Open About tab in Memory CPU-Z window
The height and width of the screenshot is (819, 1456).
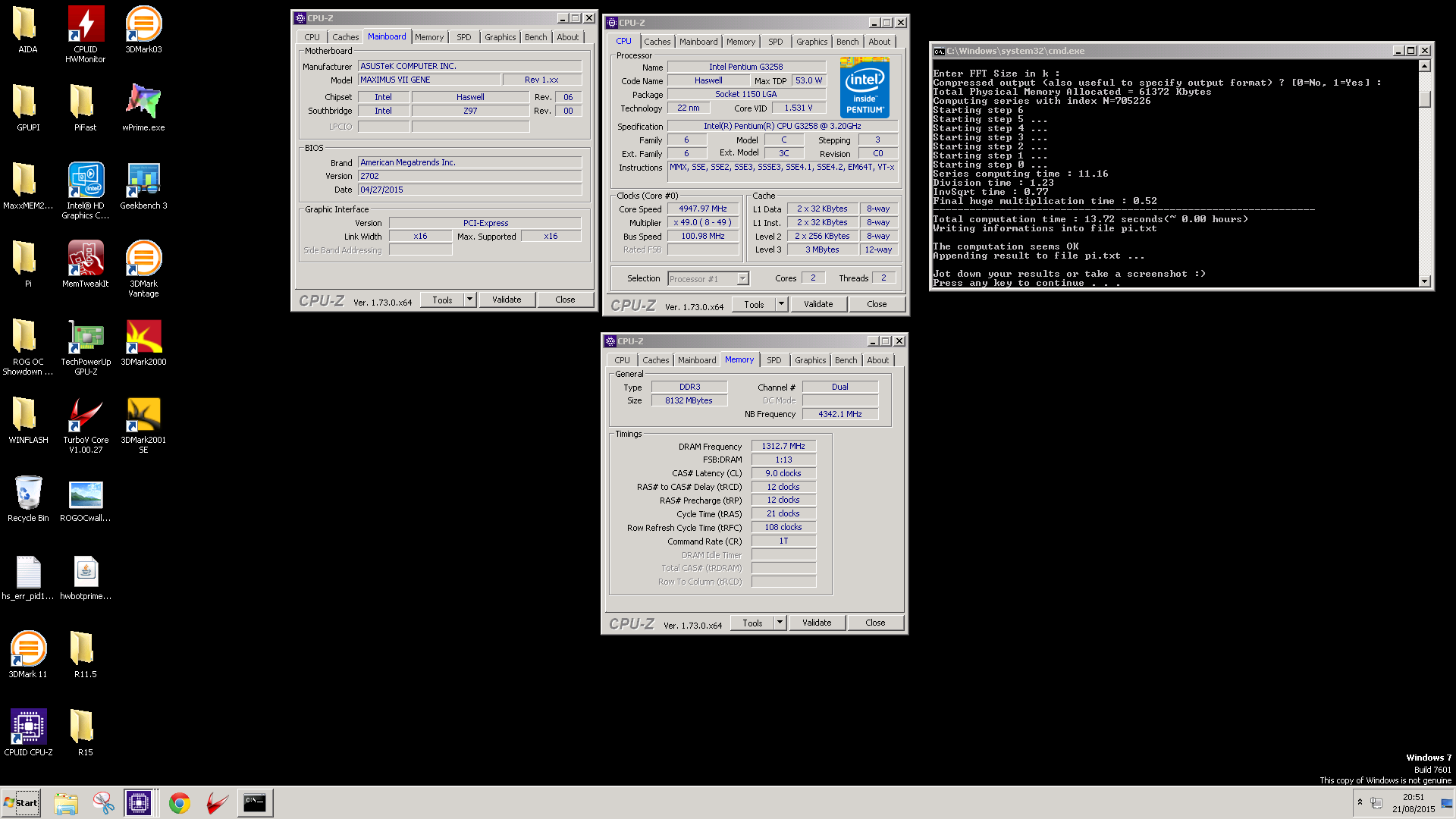pos(878,360)
